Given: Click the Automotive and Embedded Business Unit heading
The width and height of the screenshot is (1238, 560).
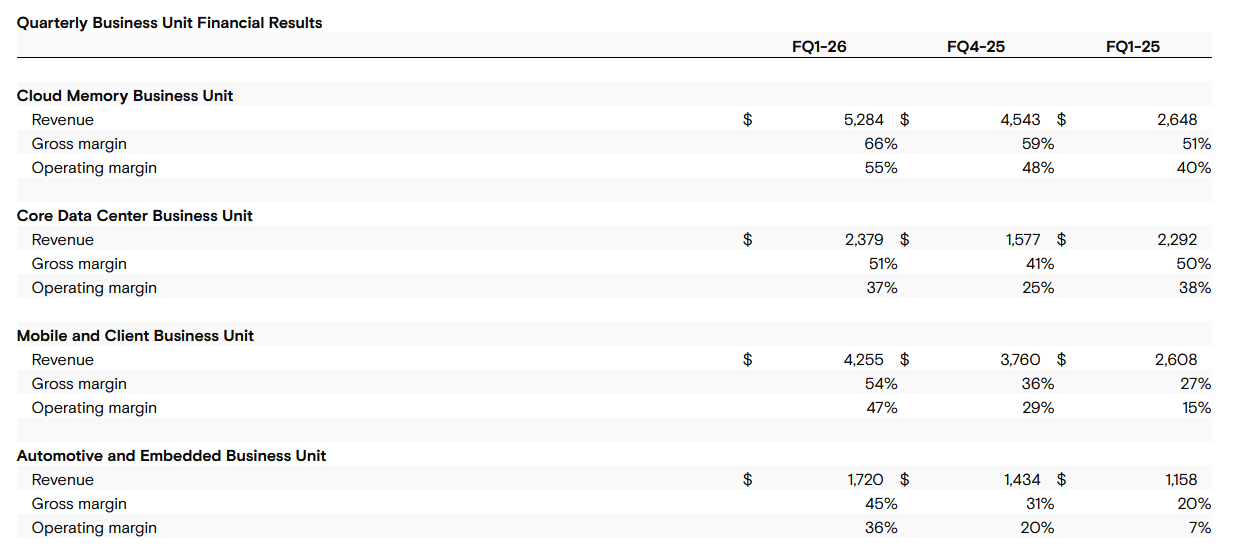Looking at the screenshot, I should pyautogui.click(x=171, y=456).
